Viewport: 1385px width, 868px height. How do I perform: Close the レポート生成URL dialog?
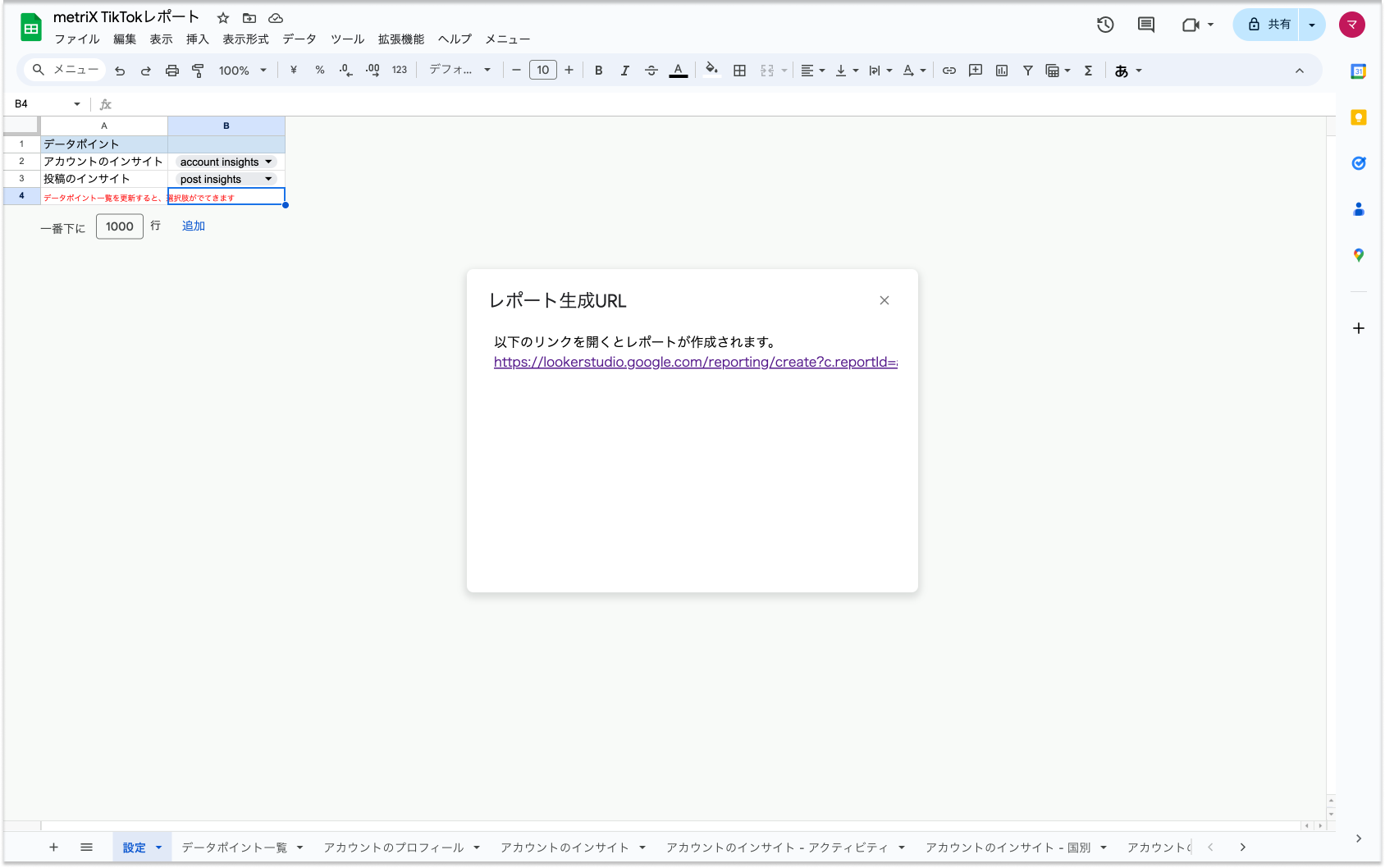[884, 300]
